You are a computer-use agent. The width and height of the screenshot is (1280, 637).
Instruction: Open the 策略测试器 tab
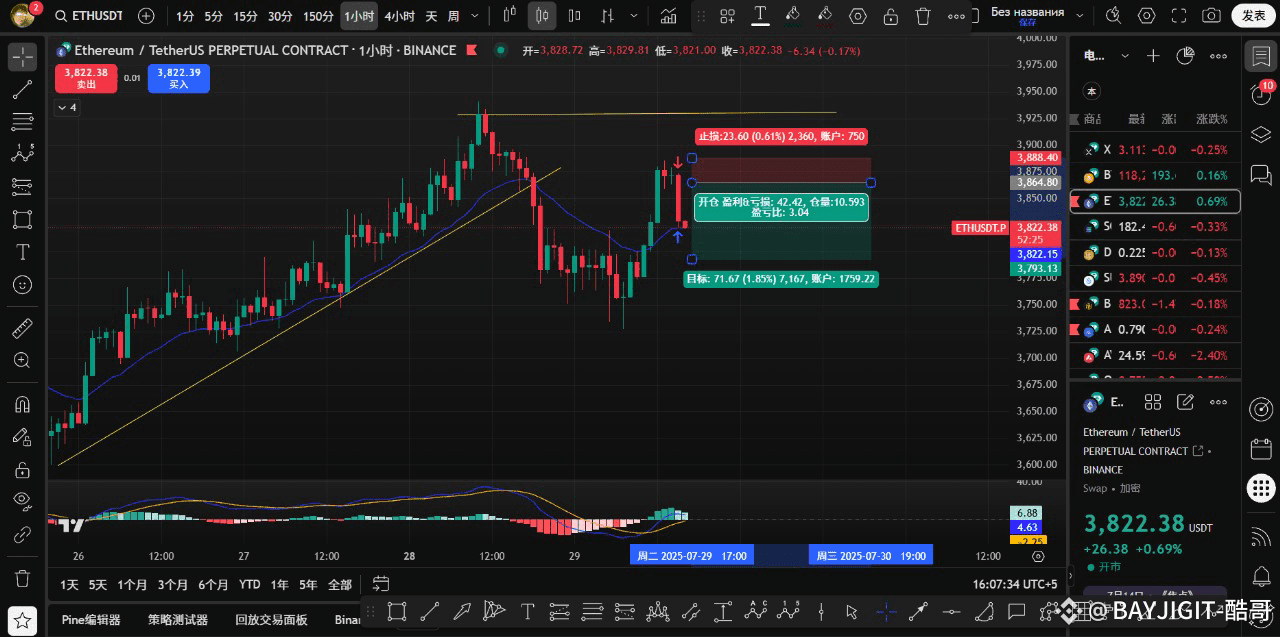click(178, 620)
